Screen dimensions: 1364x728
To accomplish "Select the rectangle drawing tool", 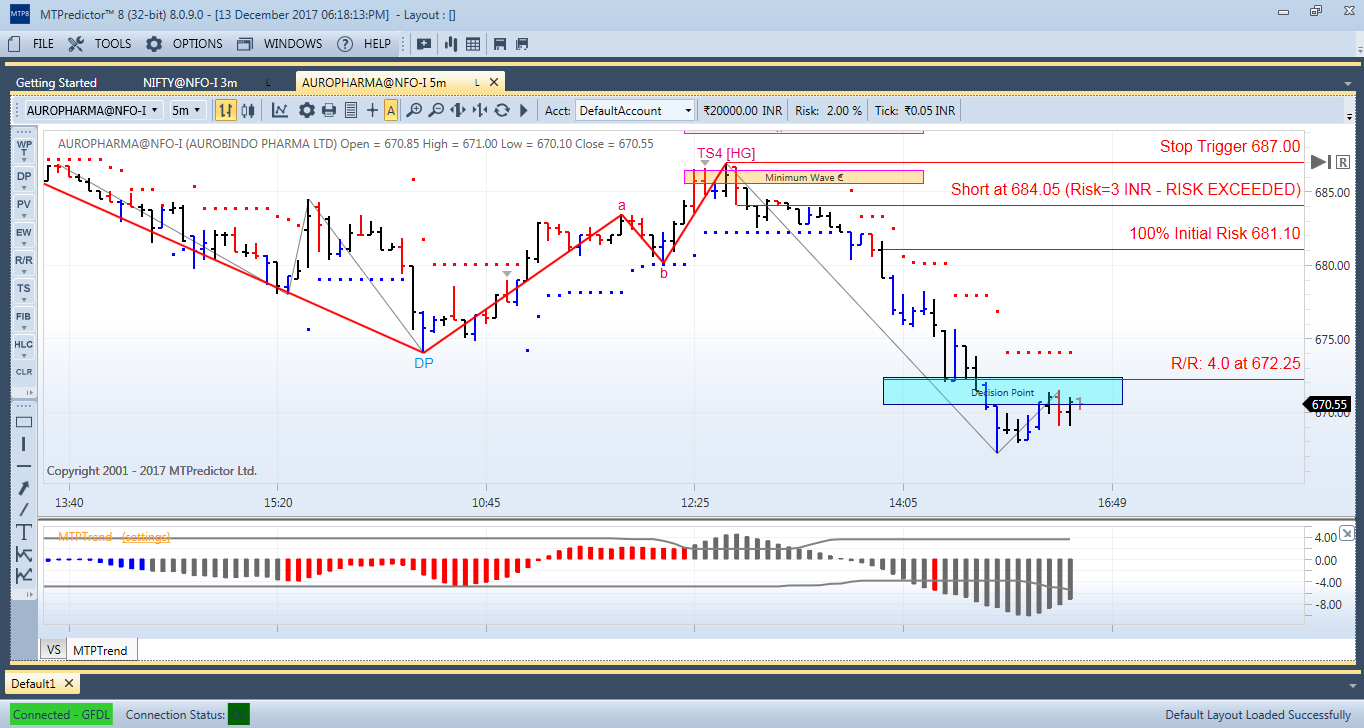I will pyautogui.click(x=24, y=421).
